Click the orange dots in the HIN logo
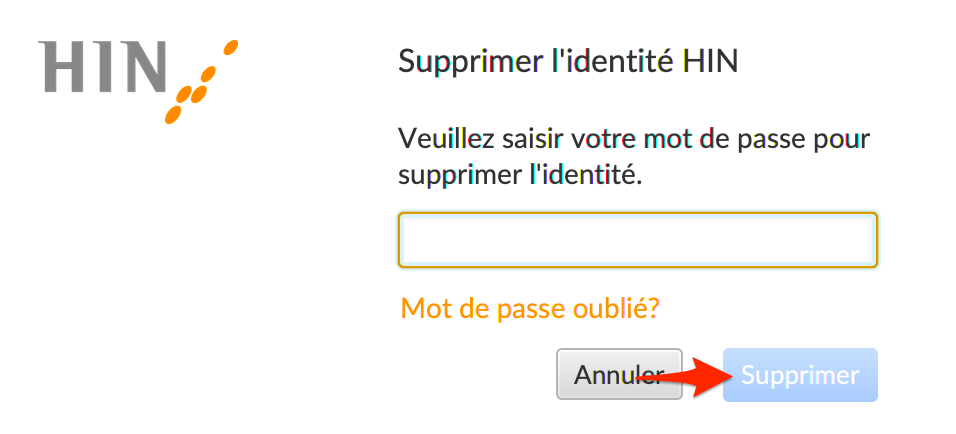Viewport: 956px width, 434px height. click(201, 81)
